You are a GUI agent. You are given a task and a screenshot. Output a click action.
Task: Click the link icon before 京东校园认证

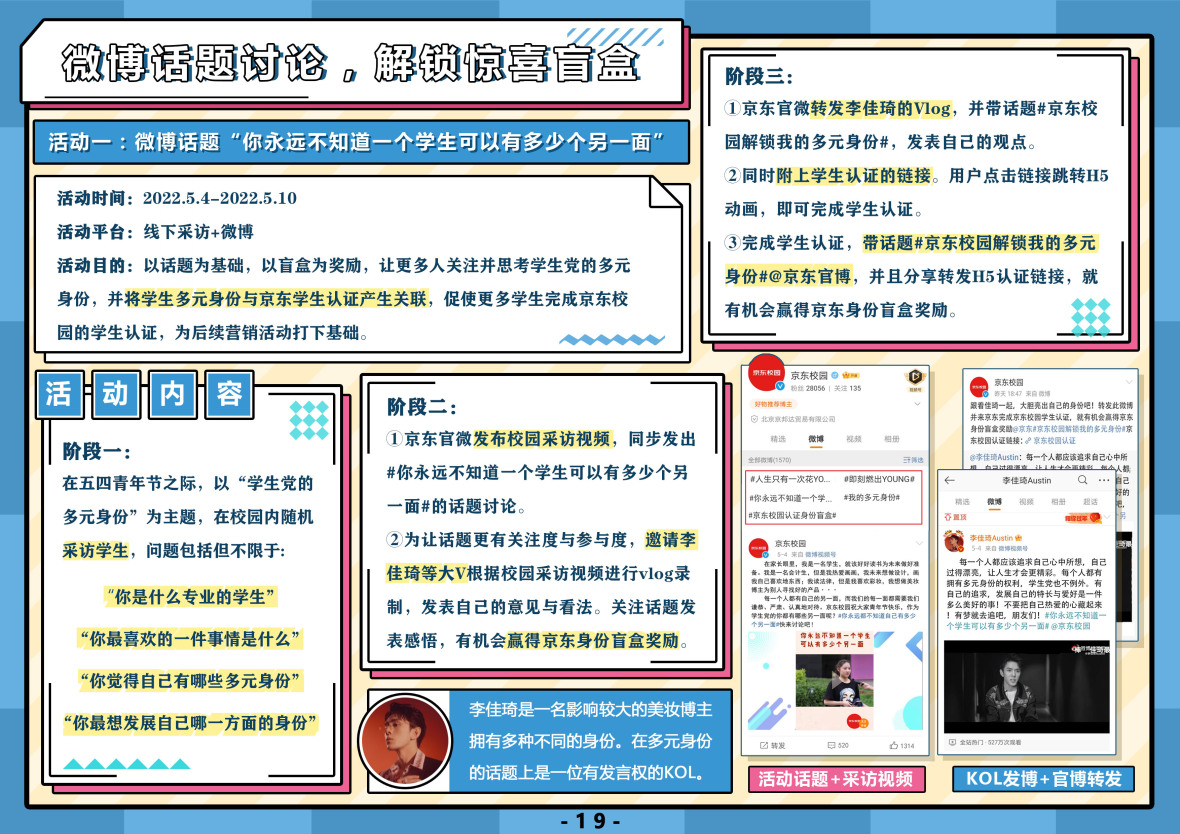tap(1028, 441)
